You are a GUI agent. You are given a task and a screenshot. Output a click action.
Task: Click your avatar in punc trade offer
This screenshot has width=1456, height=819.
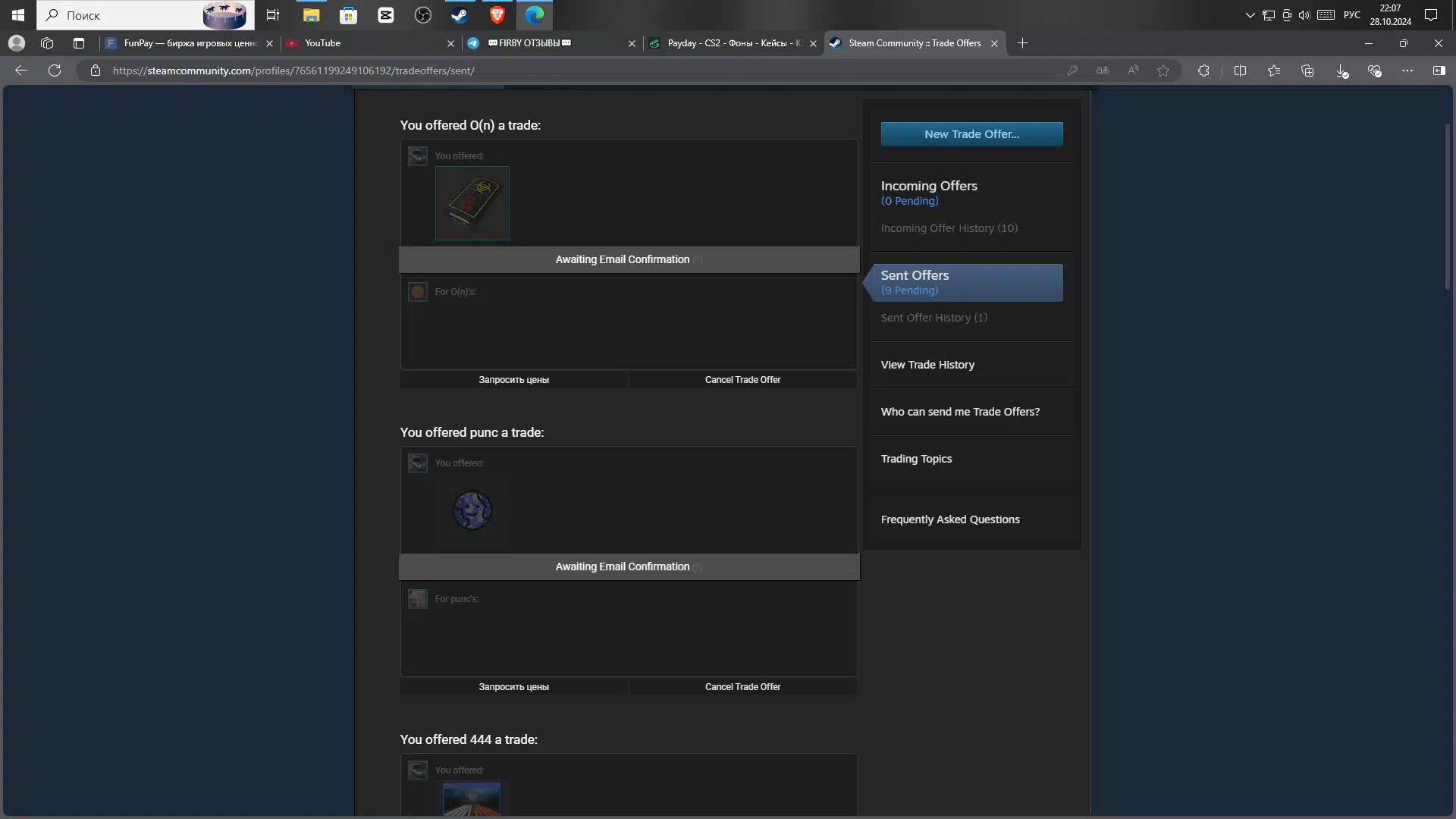pos(417,463)
